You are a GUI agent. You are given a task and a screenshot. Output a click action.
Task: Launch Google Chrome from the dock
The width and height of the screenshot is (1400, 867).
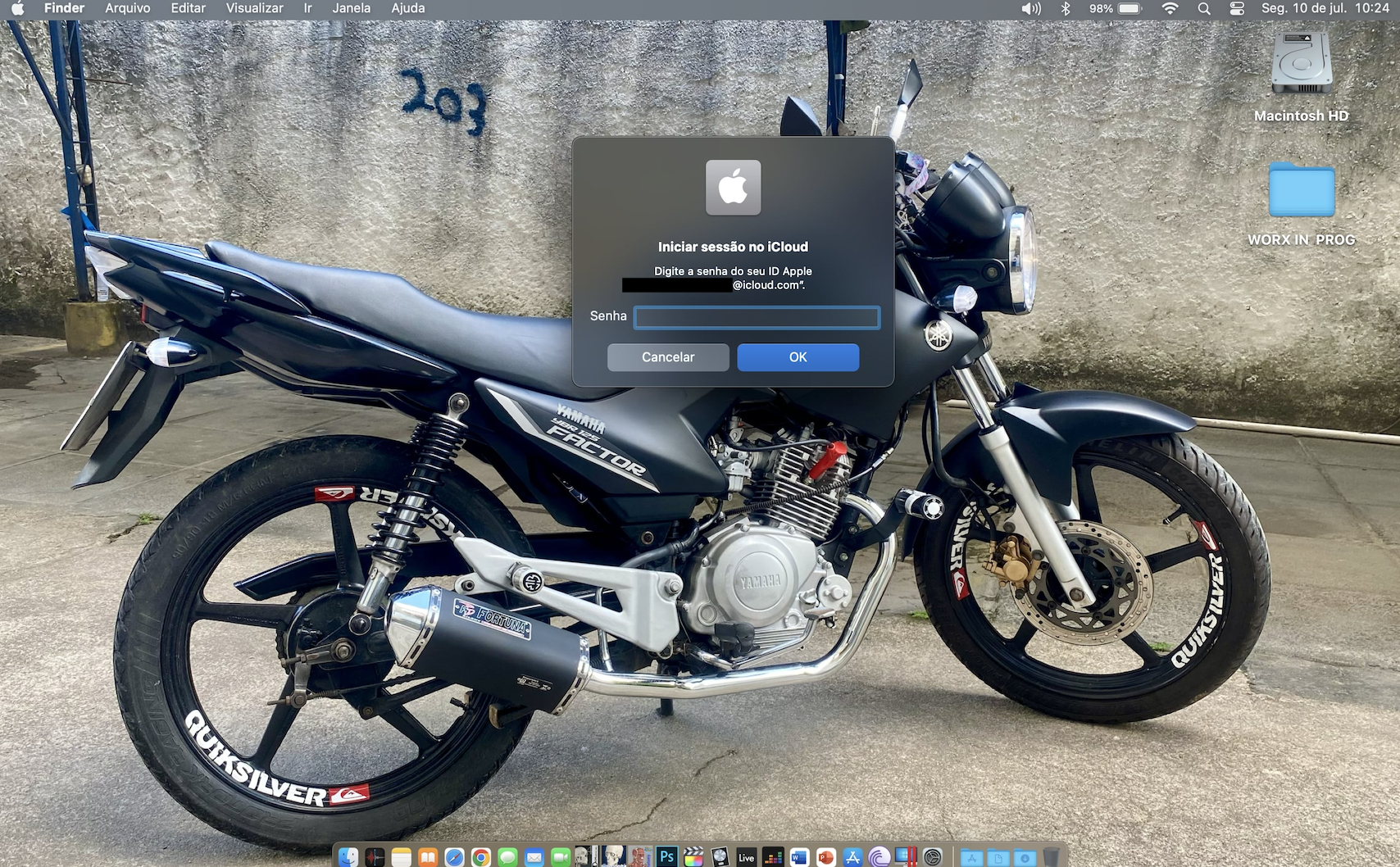coord(481,857)
